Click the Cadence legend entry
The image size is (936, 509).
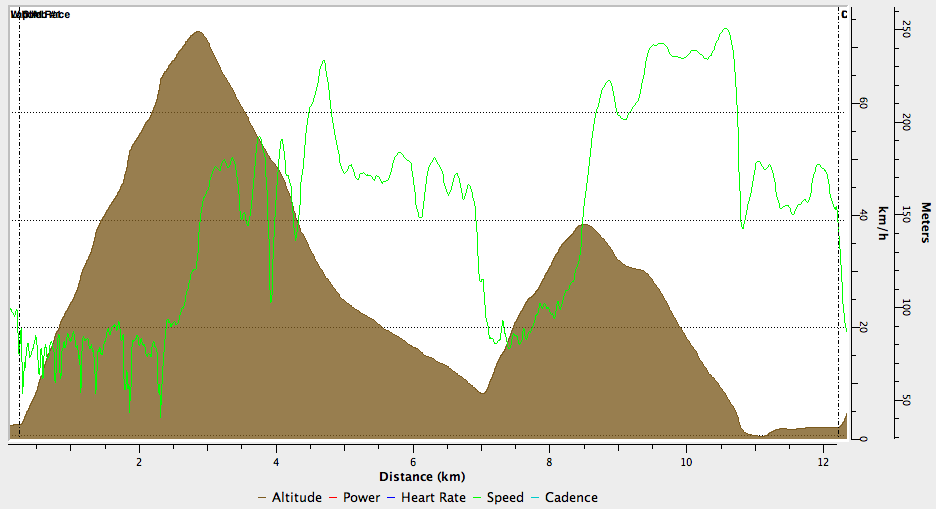(x=564, y=497)
